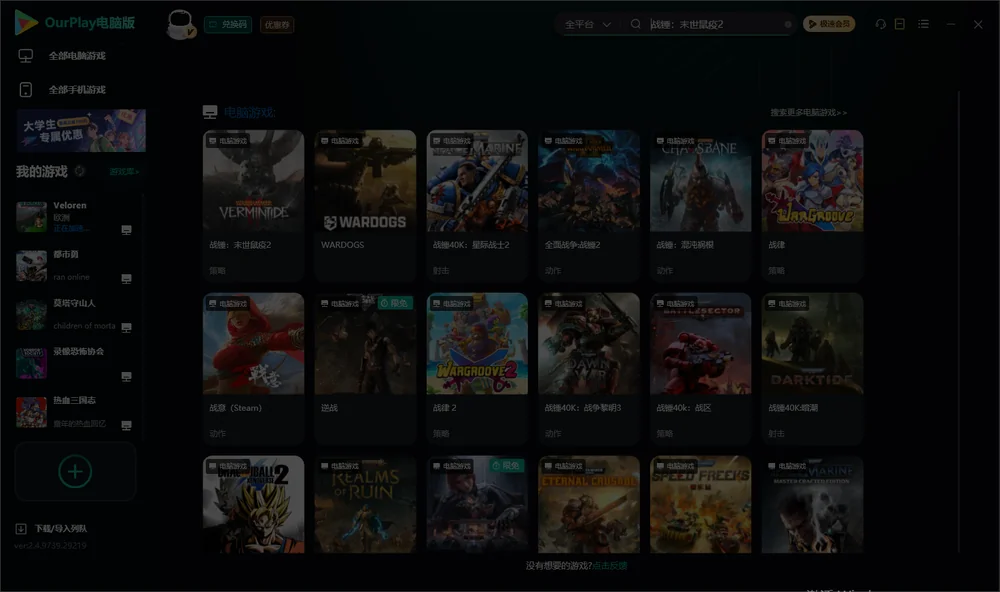Open the 战律 Wargroove game card

[x=812, y=205]
